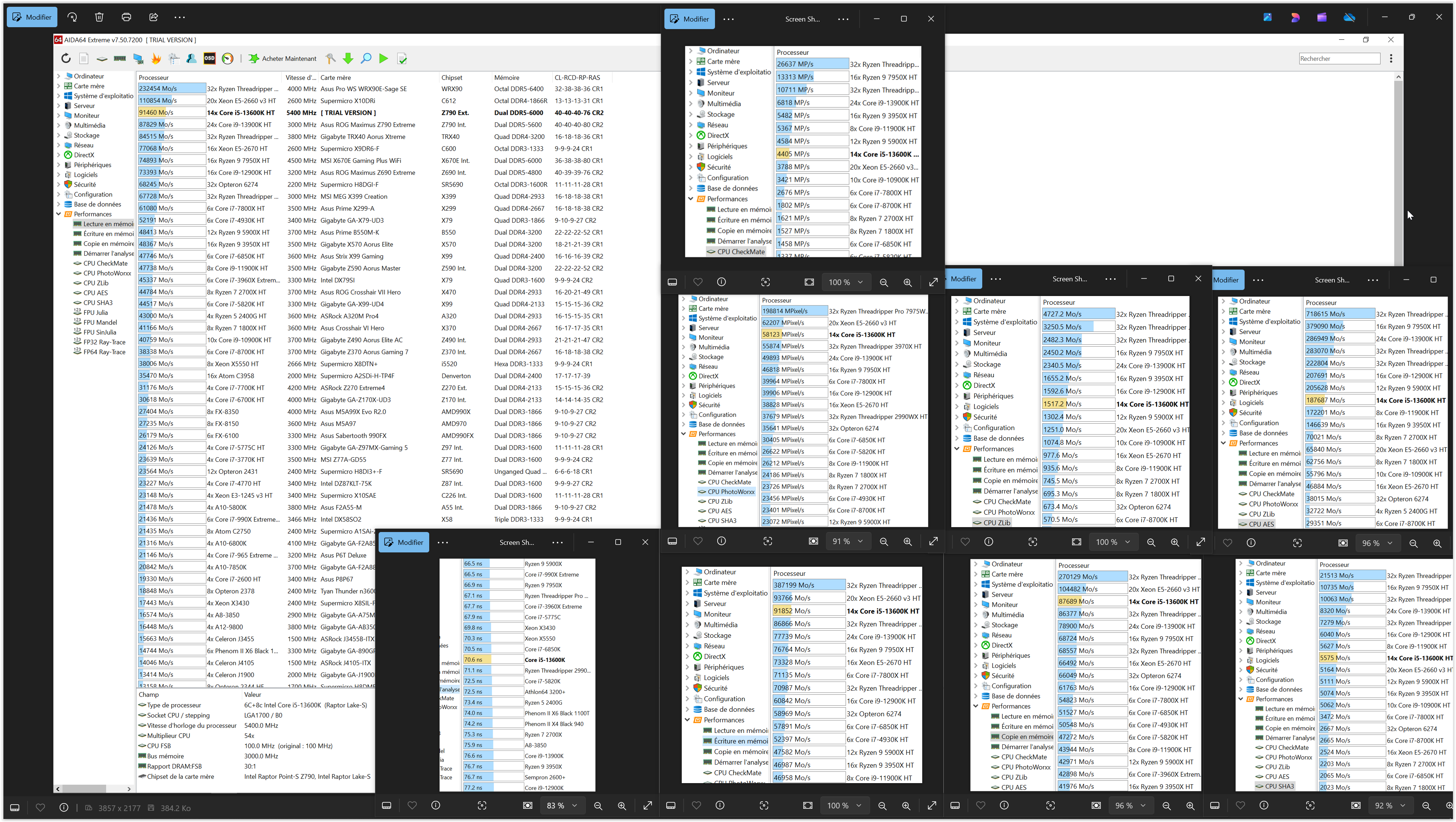Toggle the heart in the 83 % viewer bar
The height and width of the screenshot is (822, 1456).
point(412,805)
